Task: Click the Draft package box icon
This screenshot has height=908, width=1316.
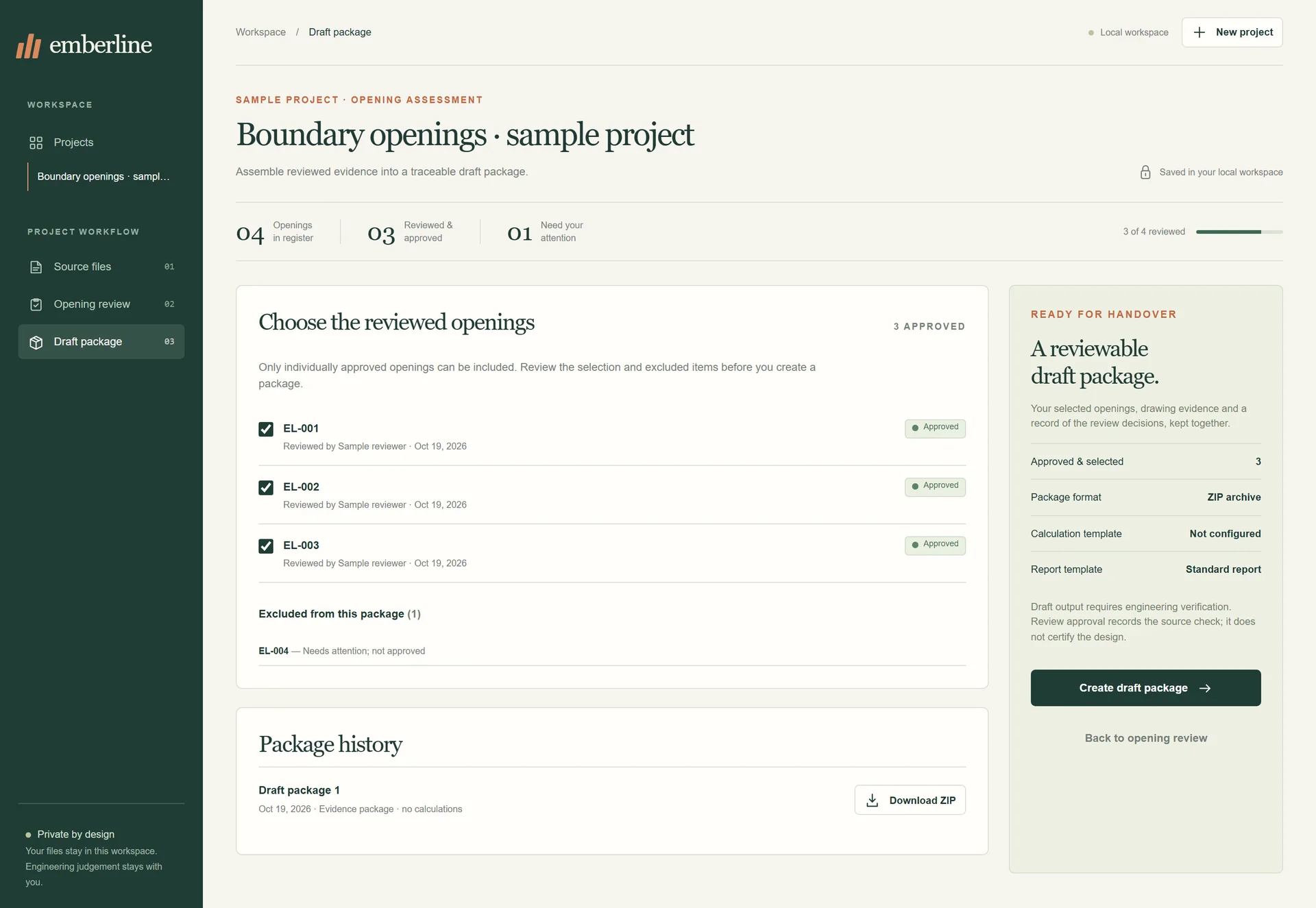Action: (x=36, y=342)
